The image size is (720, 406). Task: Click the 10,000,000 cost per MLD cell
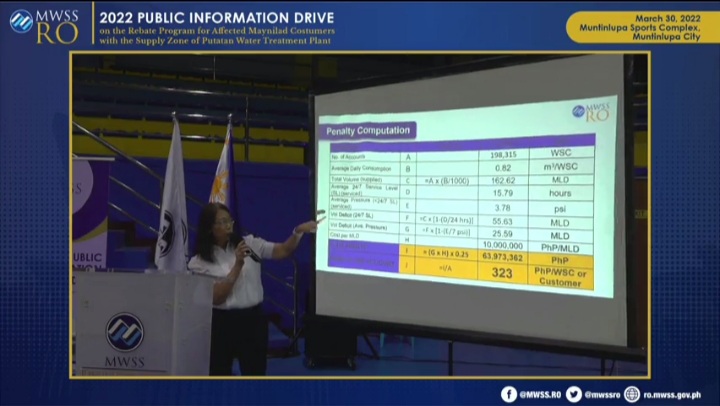[x=504, y=244]
